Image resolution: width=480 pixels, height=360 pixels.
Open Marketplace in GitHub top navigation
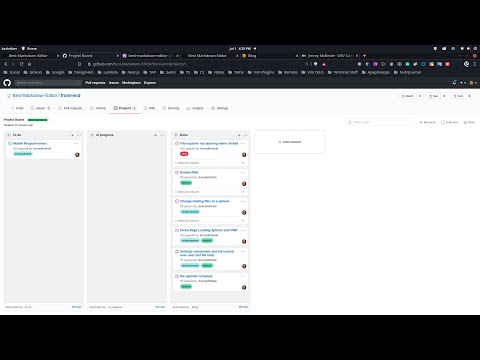[131, 83]
